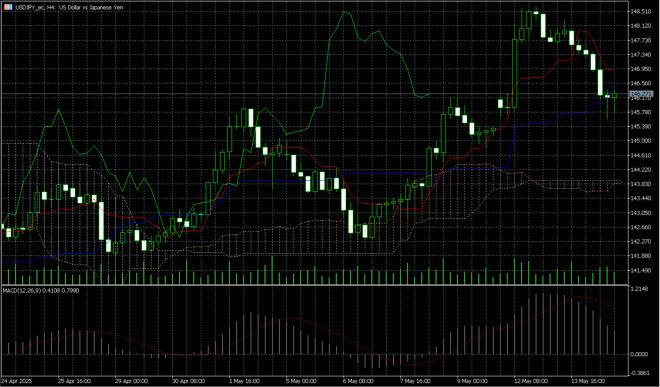Click the 148.510 price axis label

click(x=641, y=11)
